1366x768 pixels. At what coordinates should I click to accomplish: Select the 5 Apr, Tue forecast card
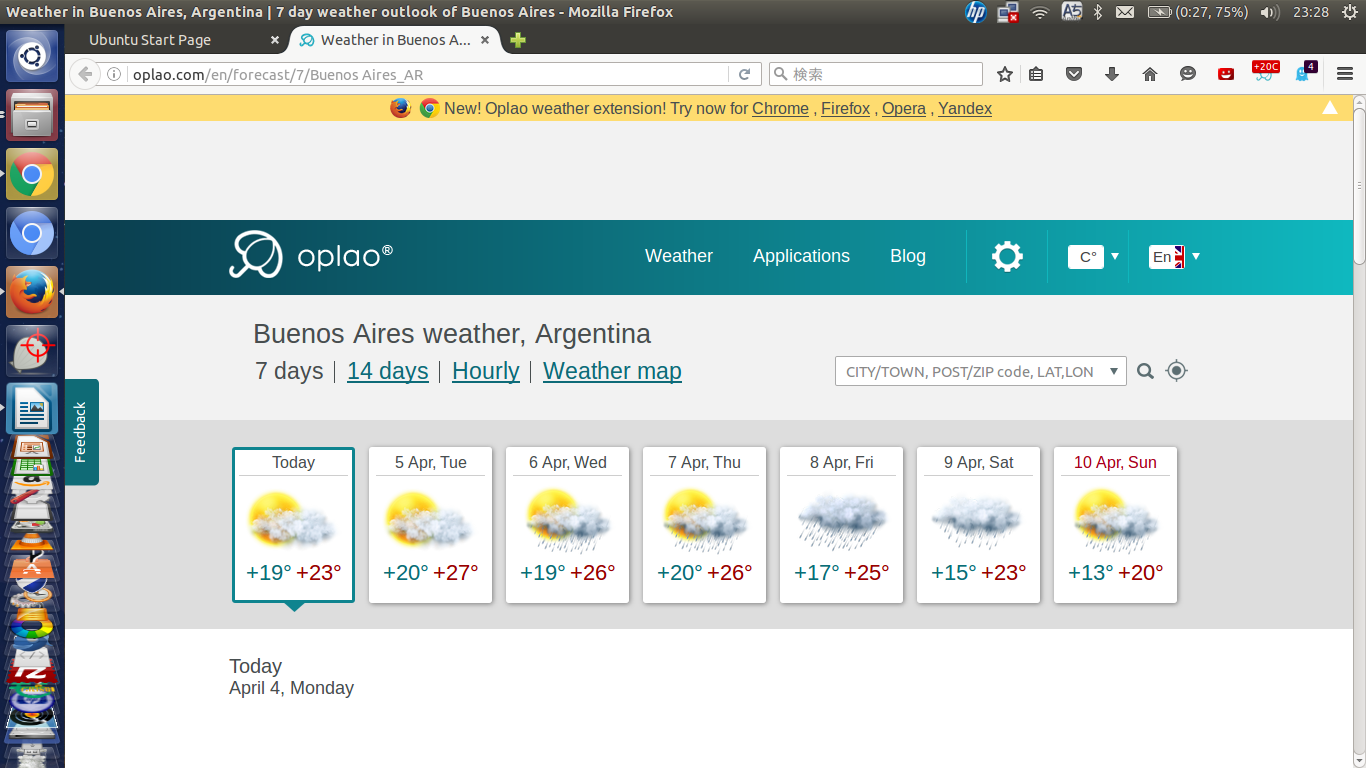pyautogui.click(x=431, y=525)
